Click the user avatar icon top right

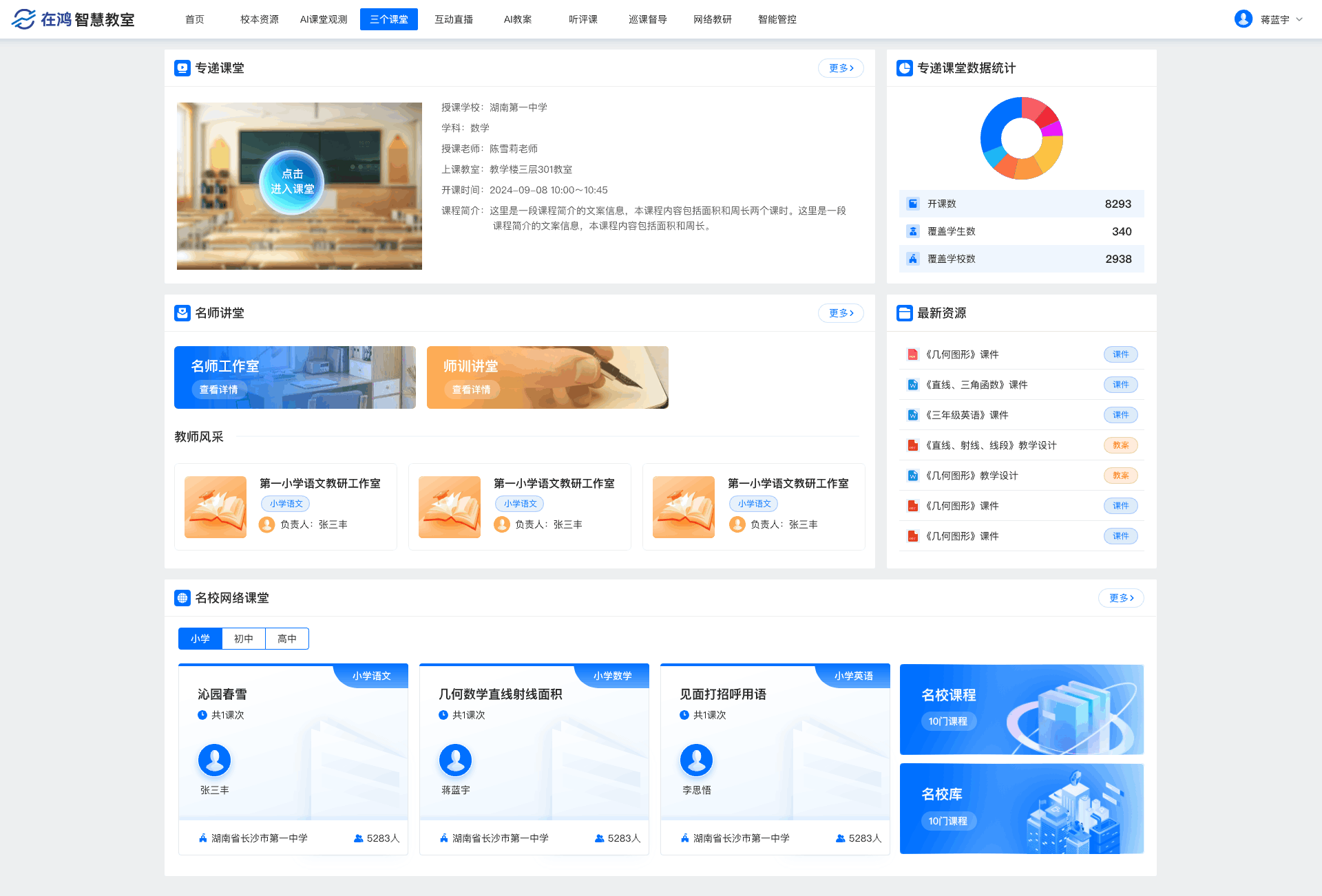1244,19
